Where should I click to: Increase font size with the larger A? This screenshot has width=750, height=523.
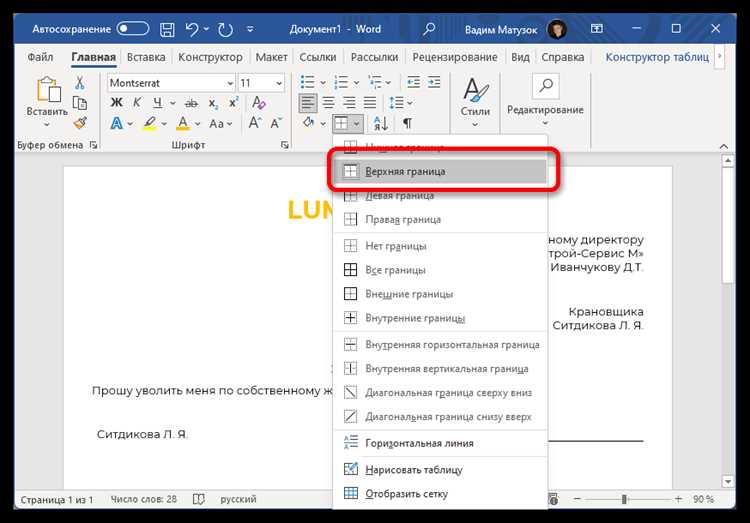[x=254, y=123]
